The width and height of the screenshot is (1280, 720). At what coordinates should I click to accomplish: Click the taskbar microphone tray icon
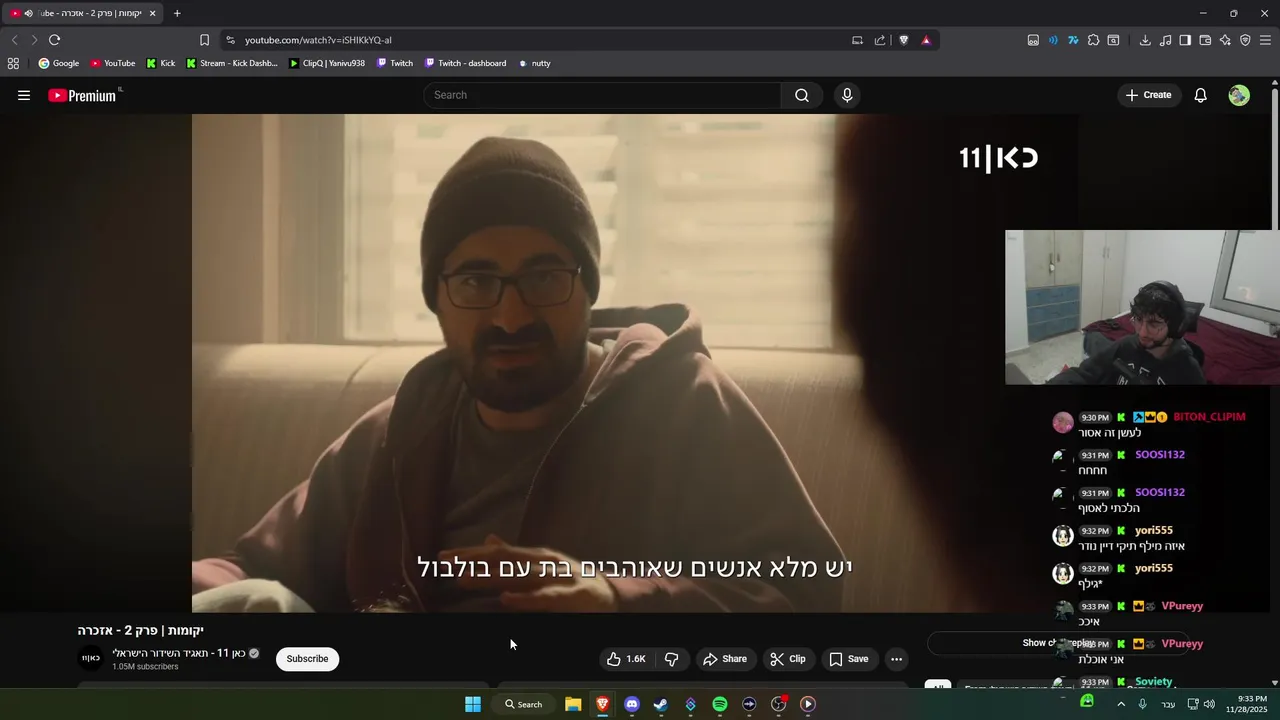(1142, 704)
